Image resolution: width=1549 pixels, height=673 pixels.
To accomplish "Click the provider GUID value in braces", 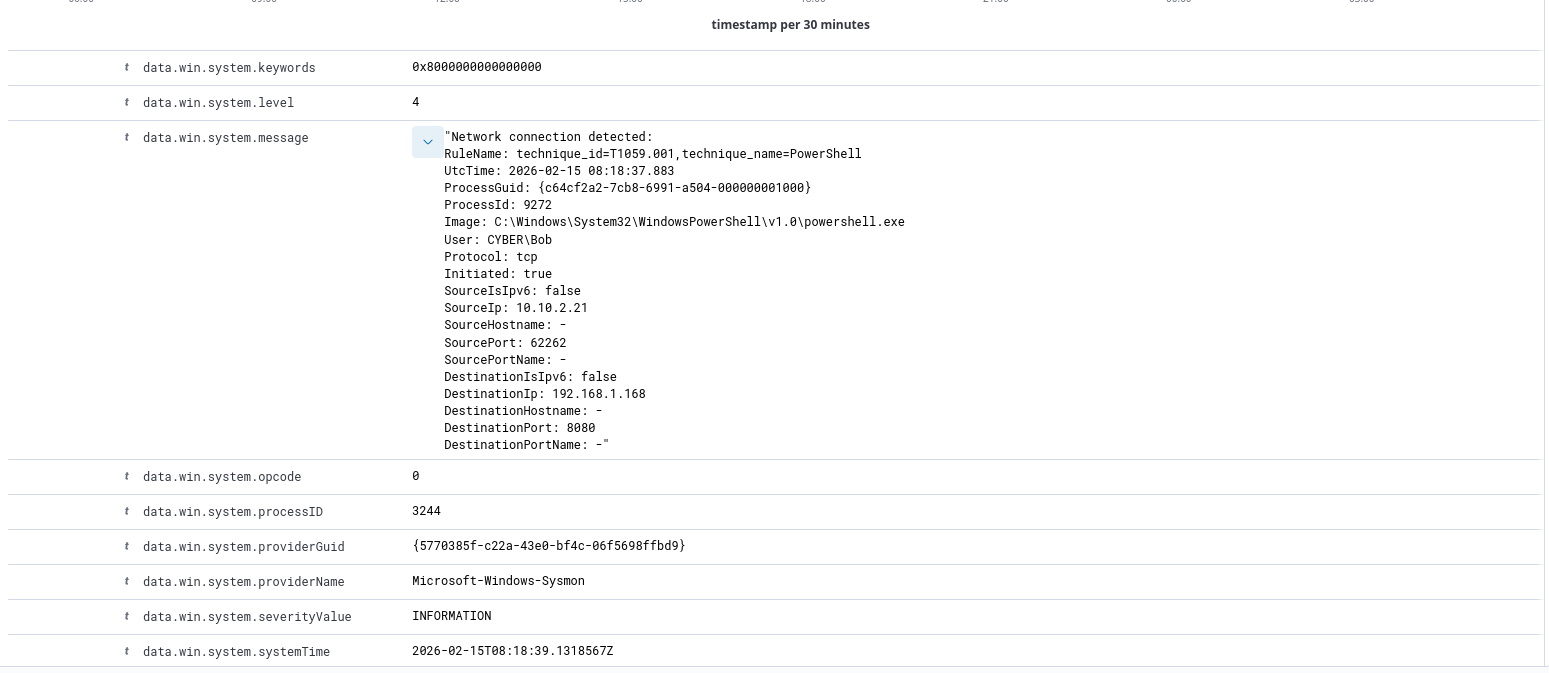I will pos(548,546).
